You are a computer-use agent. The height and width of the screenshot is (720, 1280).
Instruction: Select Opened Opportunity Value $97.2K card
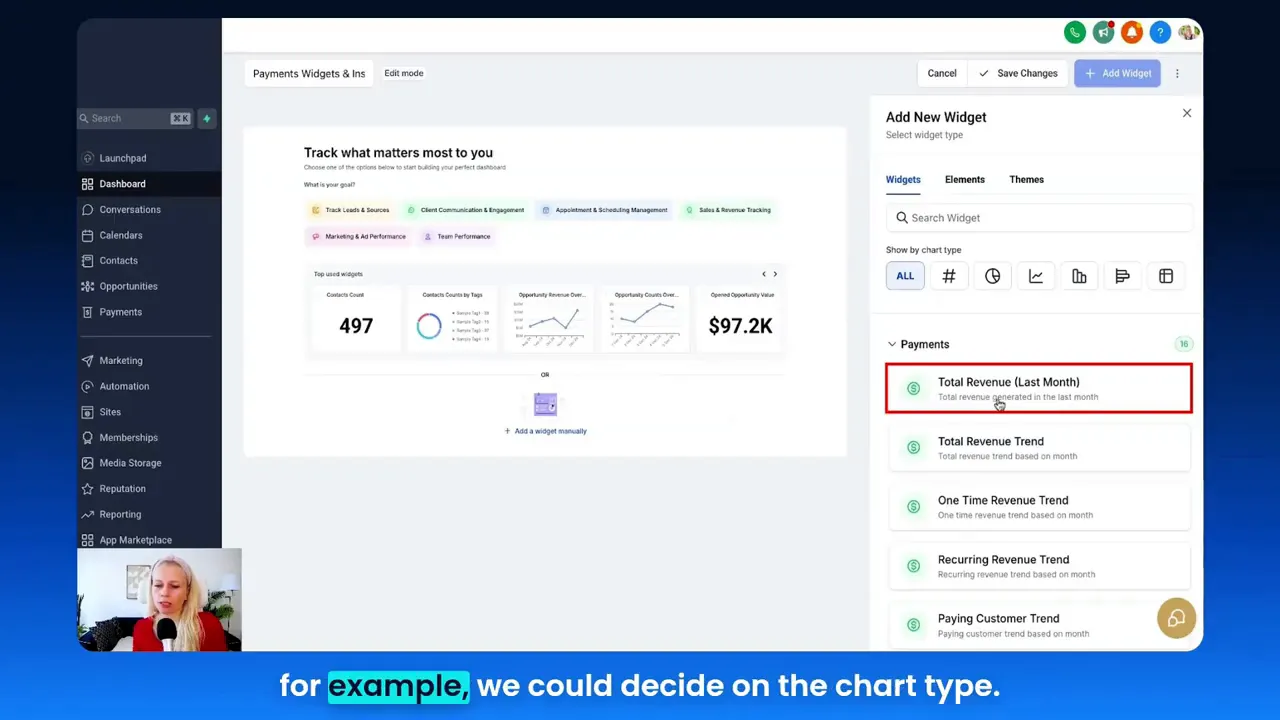point(741,319)
